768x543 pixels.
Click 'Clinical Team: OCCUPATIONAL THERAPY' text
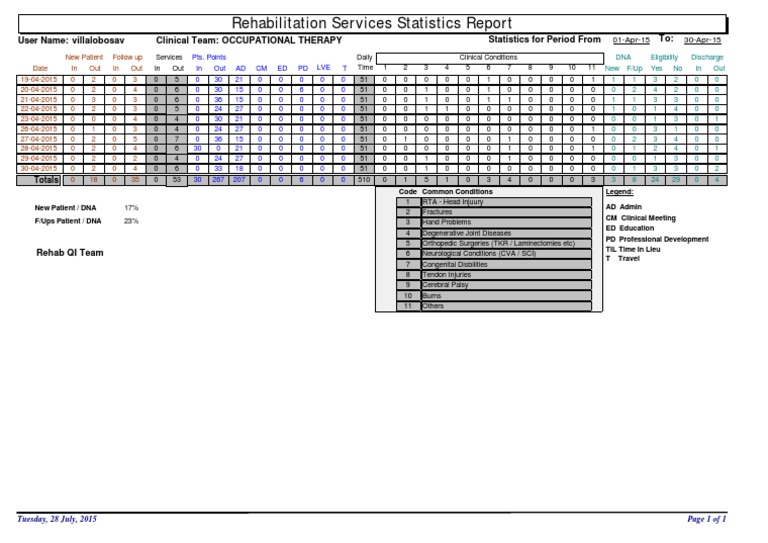click(249, 41)
